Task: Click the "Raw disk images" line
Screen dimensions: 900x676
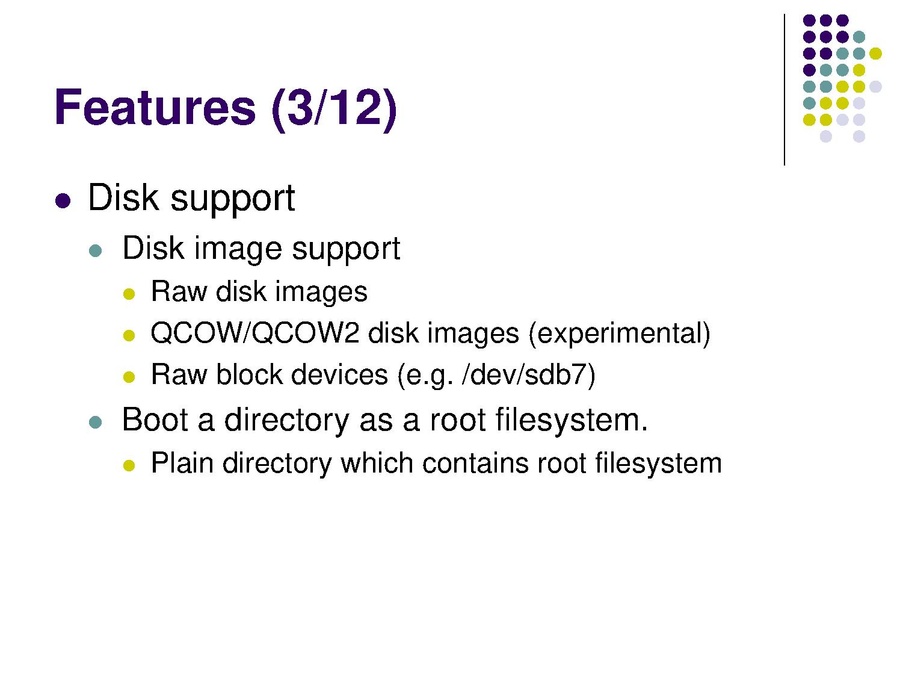Action: (x=258, y=292)
